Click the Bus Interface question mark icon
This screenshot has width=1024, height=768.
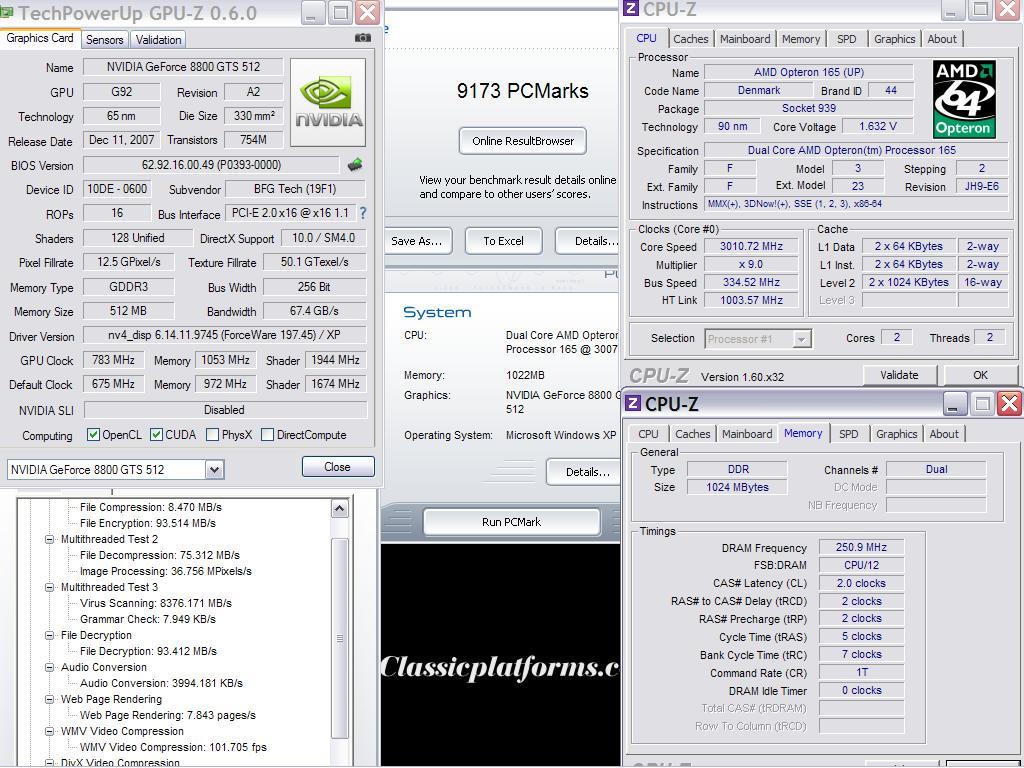click(x=363, y=213)
